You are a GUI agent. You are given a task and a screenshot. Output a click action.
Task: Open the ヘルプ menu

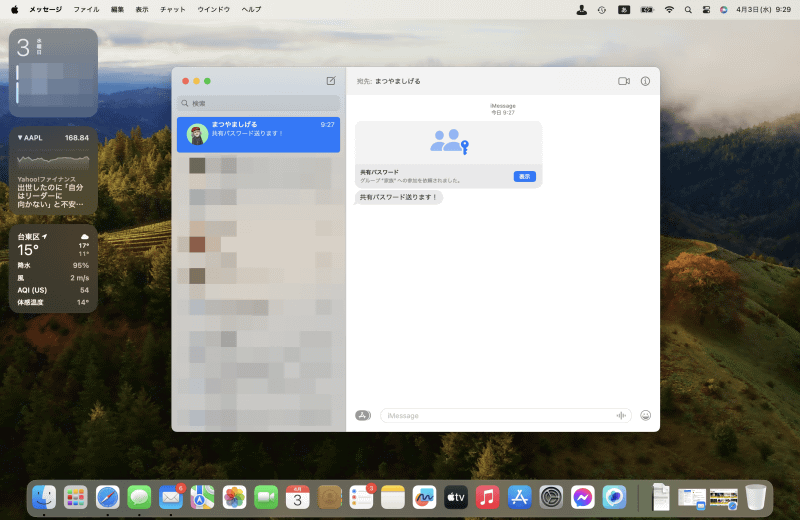click(x=251, y=9)
